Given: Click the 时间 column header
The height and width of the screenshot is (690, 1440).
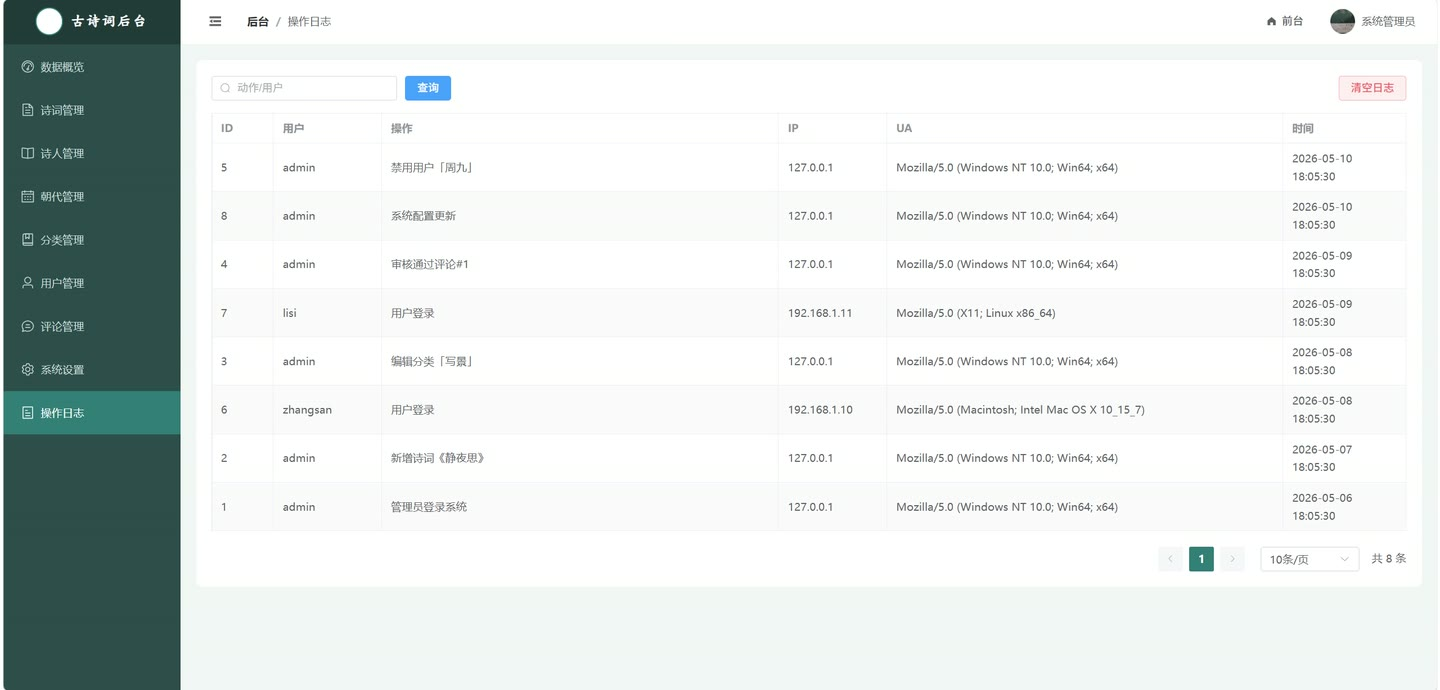Looking at the screenshot, I should point(1344,128).
